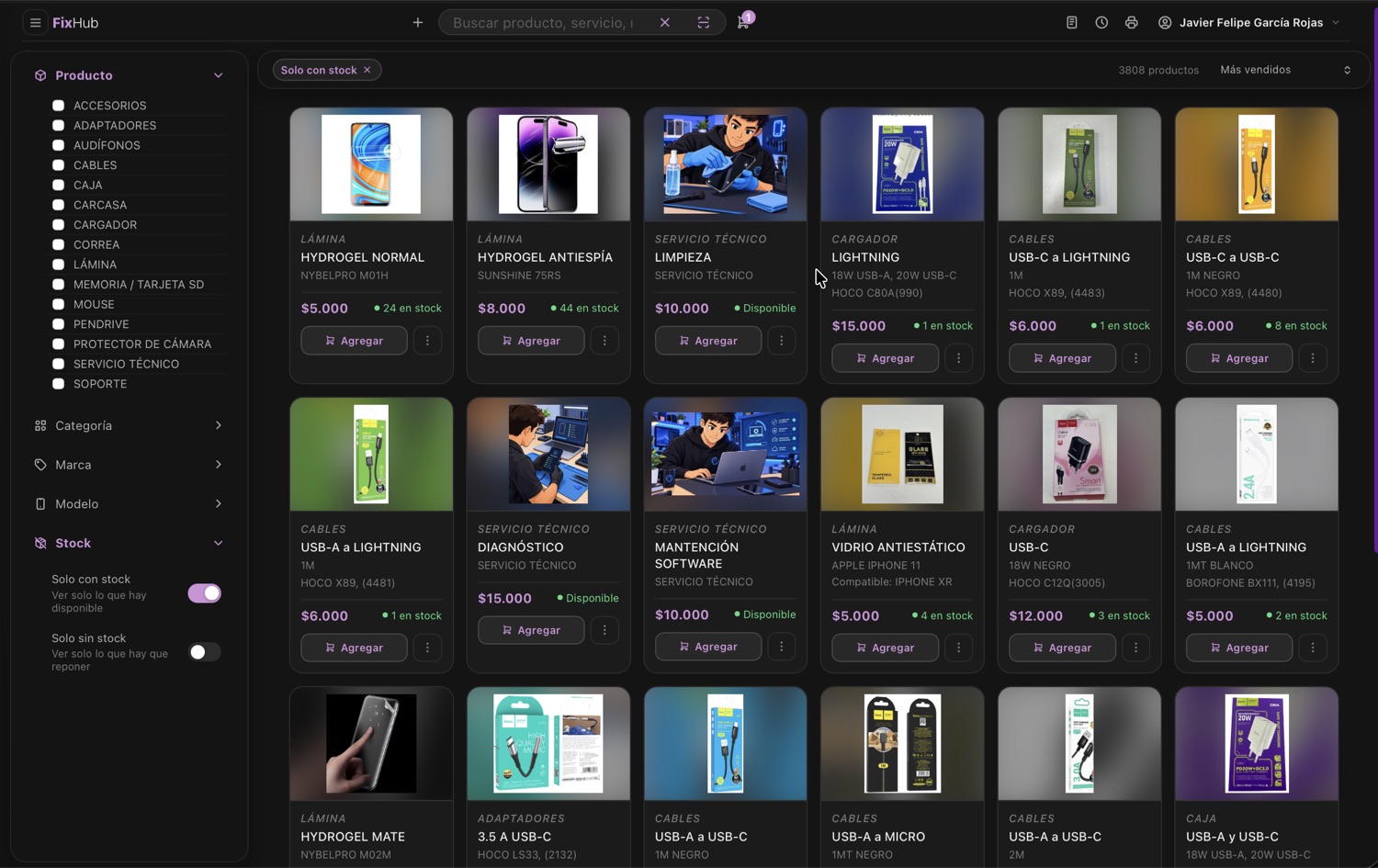Viewport: 1378px width, 868px height.
Task: Collapse the Producto filter section
Action: 129,75
